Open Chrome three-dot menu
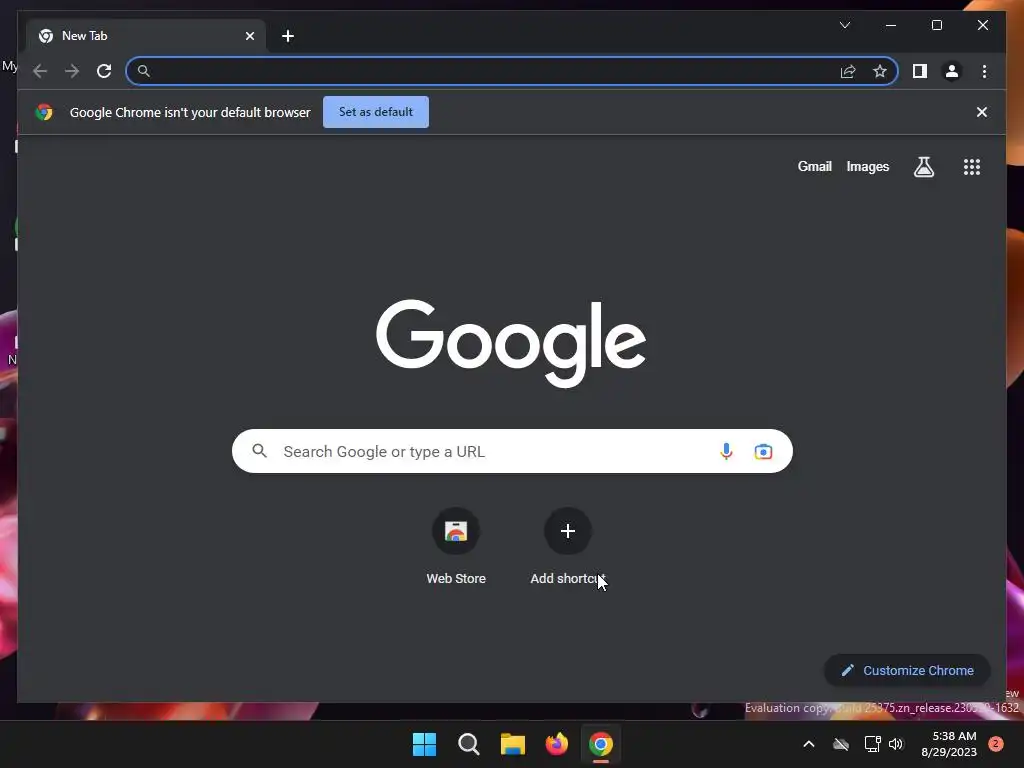1024x768 pixels. click(x=984, y=71)
